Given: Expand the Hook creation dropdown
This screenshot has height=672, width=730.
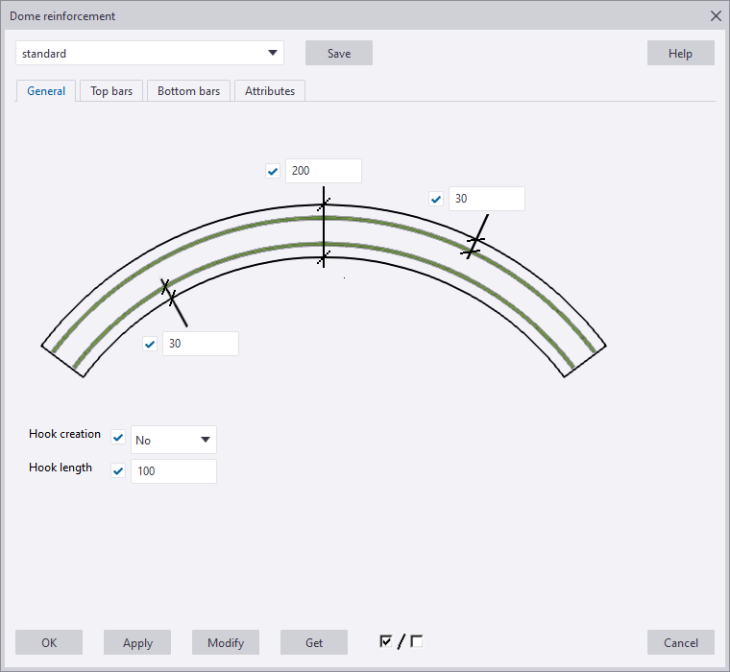Looking at the screenshot, I should click(x=174, y=440).
